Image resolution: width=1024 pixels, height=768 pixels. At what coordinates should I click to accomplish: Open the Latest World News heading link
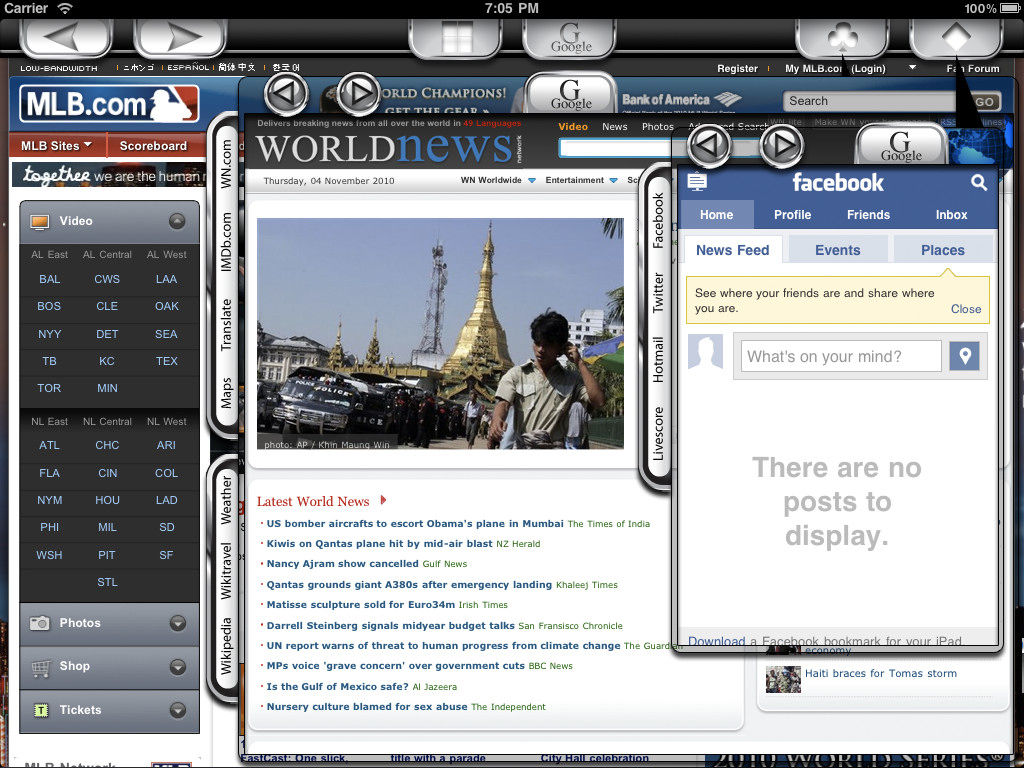(313, 502)
